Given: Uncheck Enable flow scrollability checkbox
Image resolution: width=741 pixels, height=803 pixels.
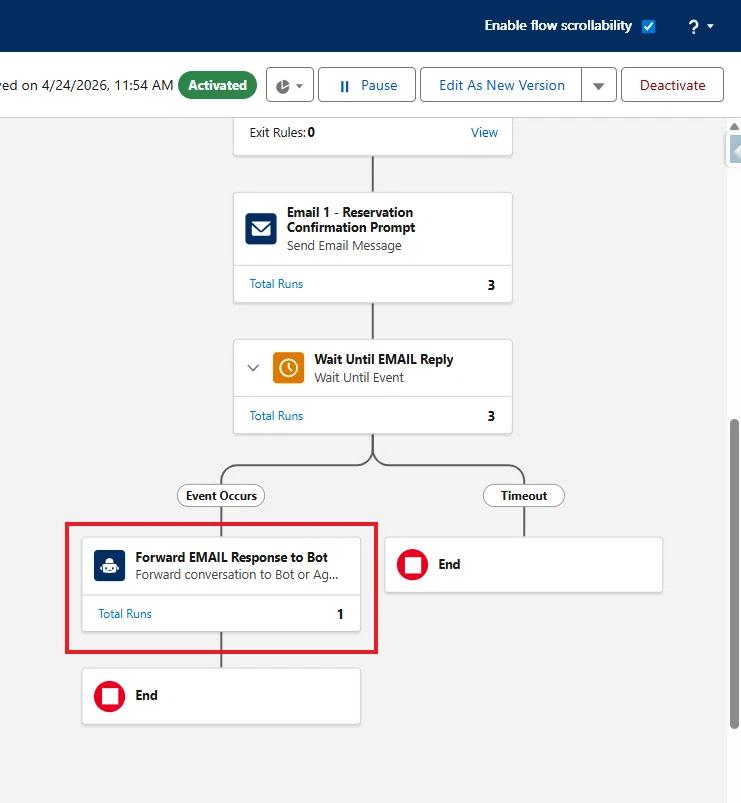Looking at the screenshot, I should [648, 26].
